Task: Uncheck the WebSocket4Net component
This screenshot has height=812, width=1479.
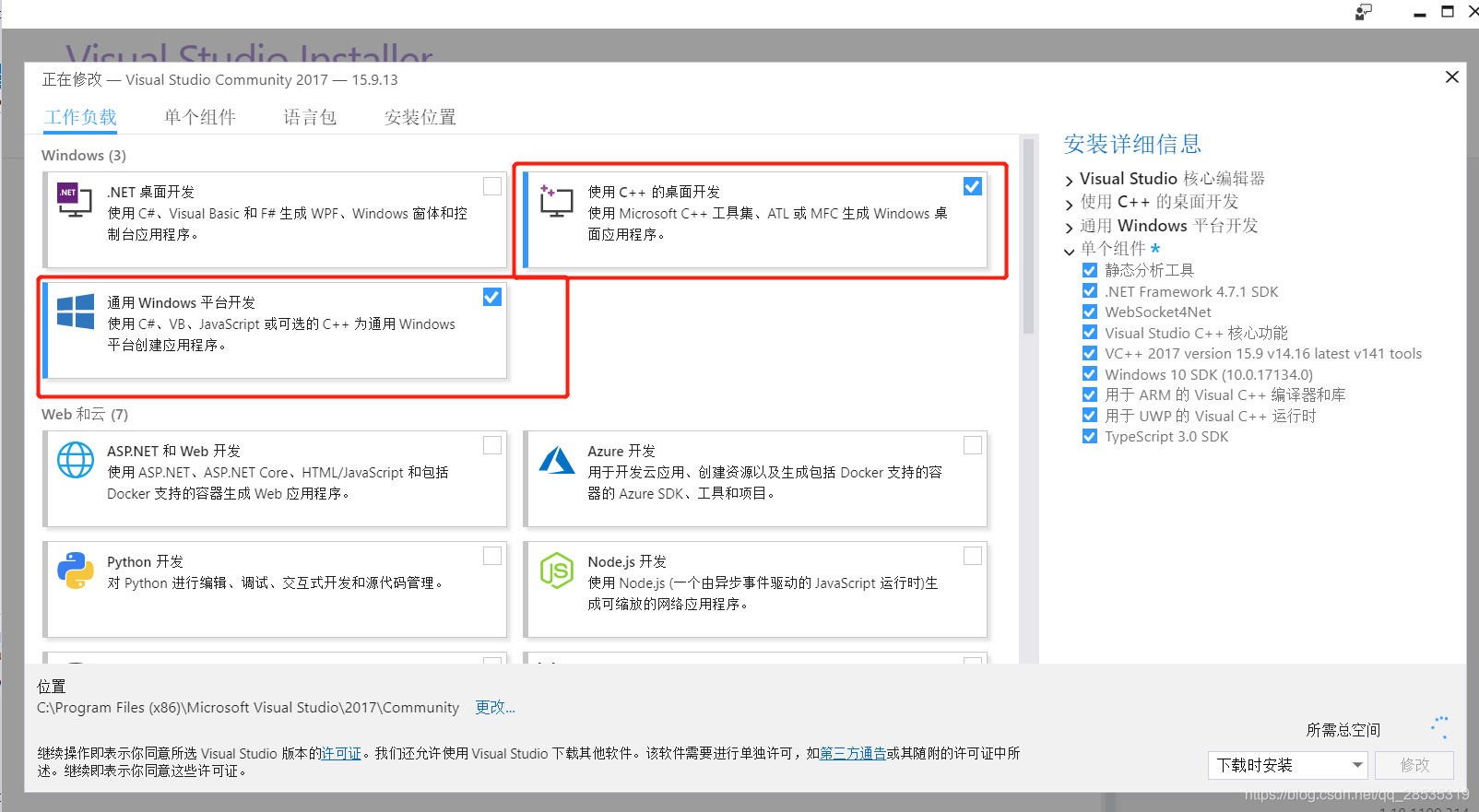Action: click(1090, 312)
